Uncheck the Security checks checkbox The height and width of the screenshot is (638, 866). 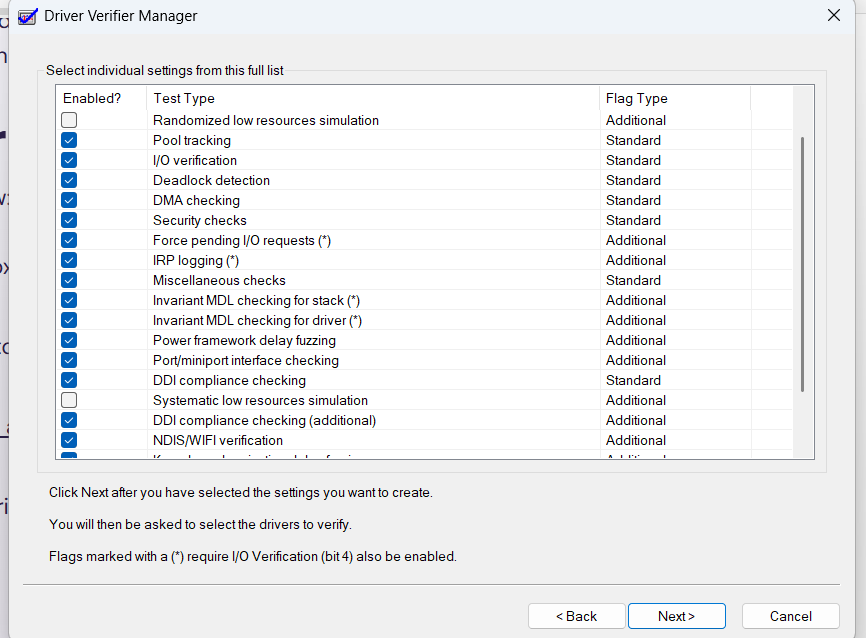click(69, 220)
